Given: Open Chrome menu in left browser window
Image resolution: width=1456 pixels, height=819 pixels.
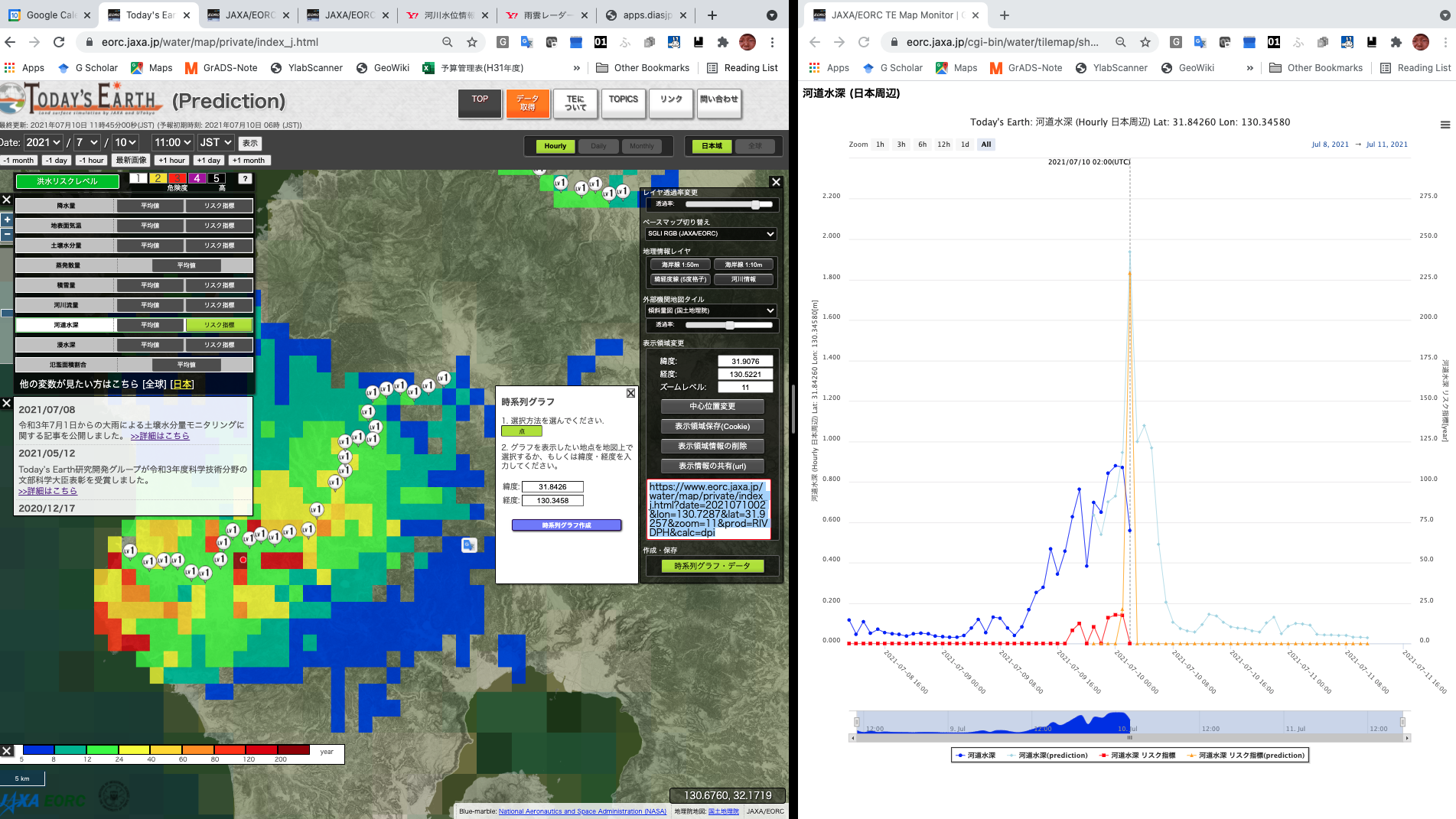Looking at the screenshot, I should click(773, 42).
